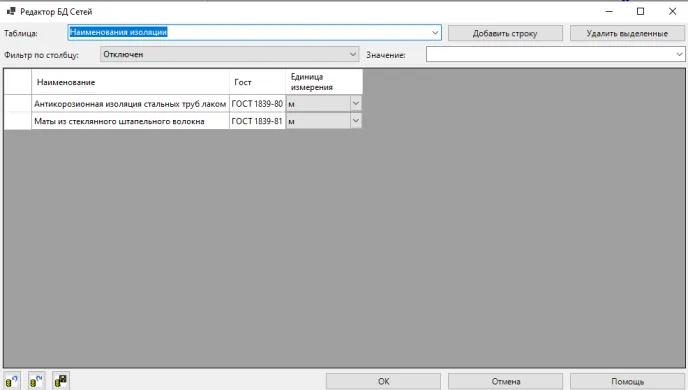
Task: Confirm with the OK button
Action: (x=383, y=381)
